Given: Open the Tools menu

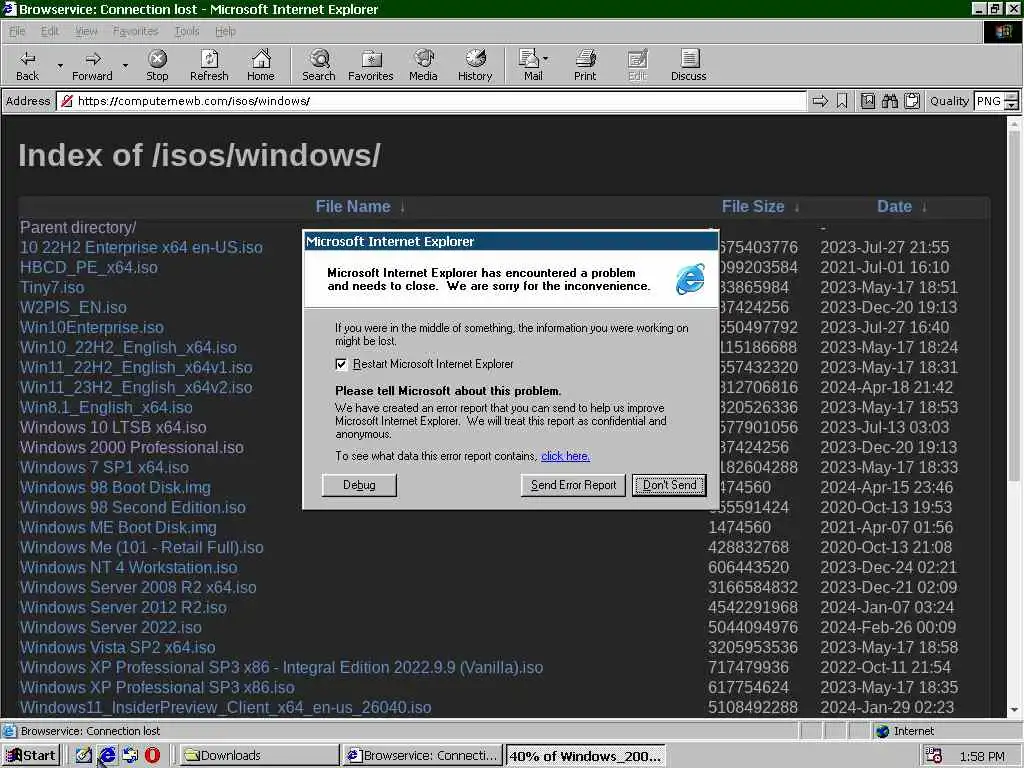Looking at the screenshot, I should click(x=187, y=31).
